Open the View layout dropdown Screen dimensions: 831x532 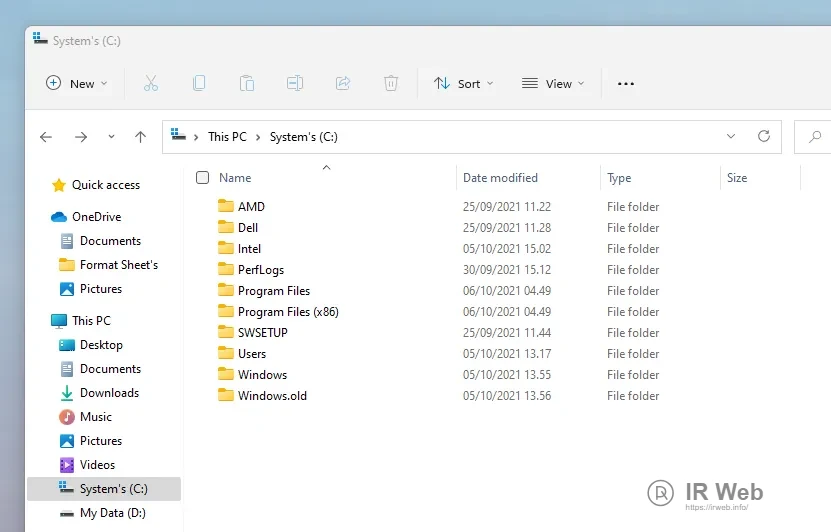coord(553,84)
